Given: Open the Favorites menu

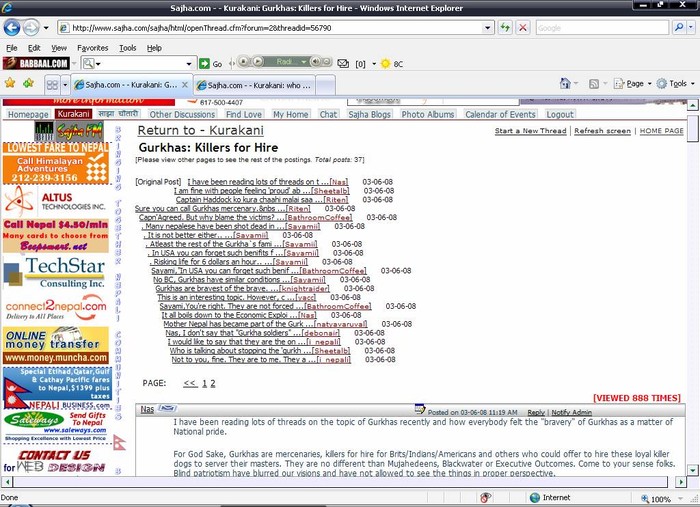Looking at the screenshot, I should (93, 47).
